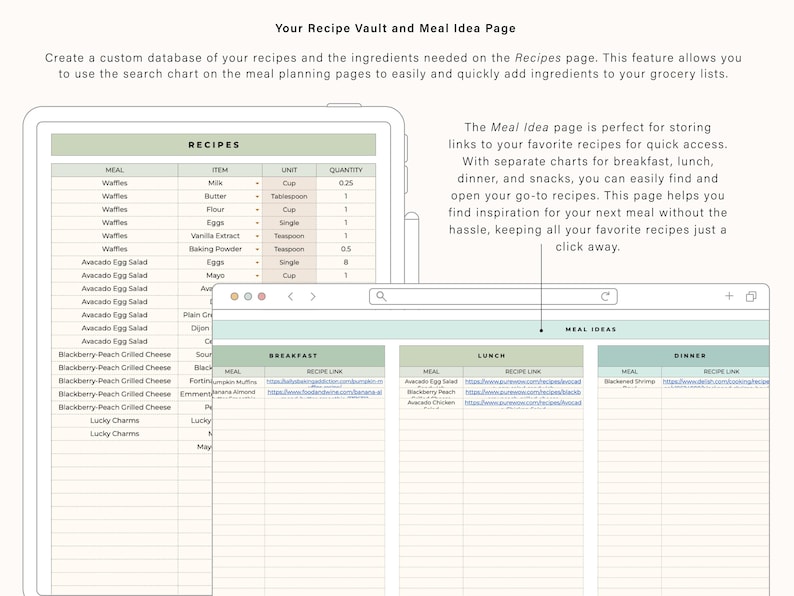This screenshot has height=596, width=794.
Task: Select the Cup unit cell for Milk
Action: 289,183
